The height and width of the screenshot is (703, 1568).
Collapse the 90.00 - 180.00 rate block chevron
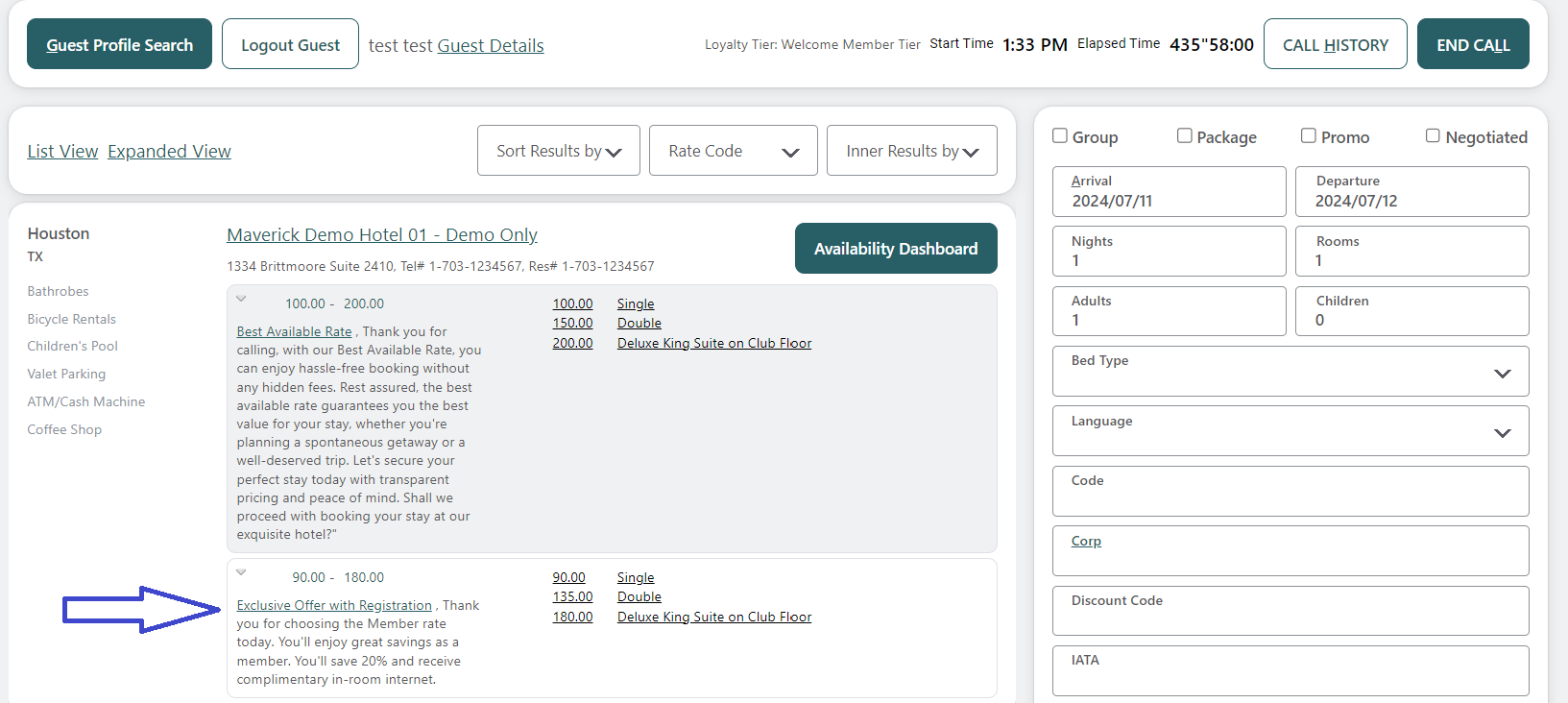pos(241,572)
